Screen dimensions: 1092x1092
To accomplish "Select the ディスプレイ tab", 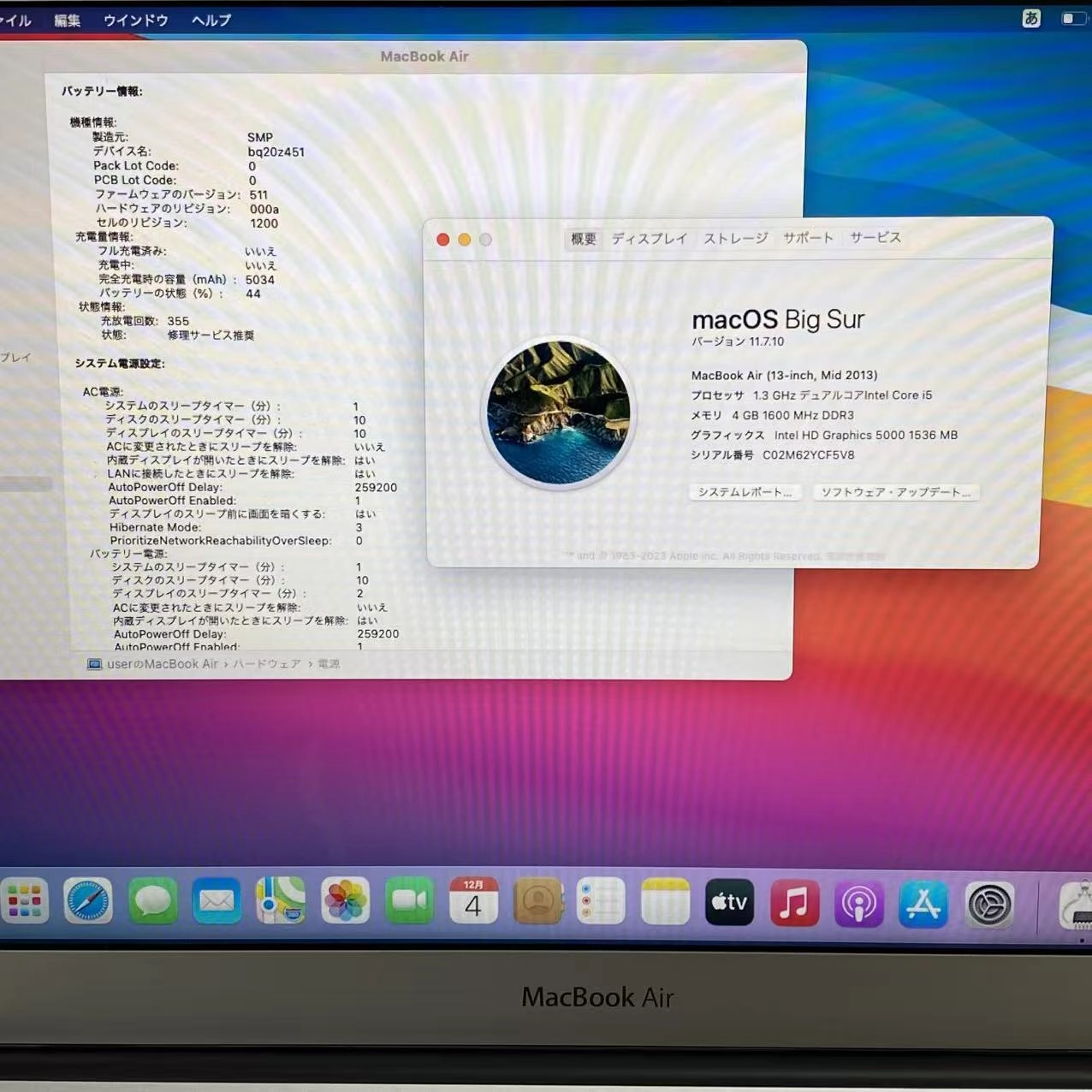I will 649,239.
